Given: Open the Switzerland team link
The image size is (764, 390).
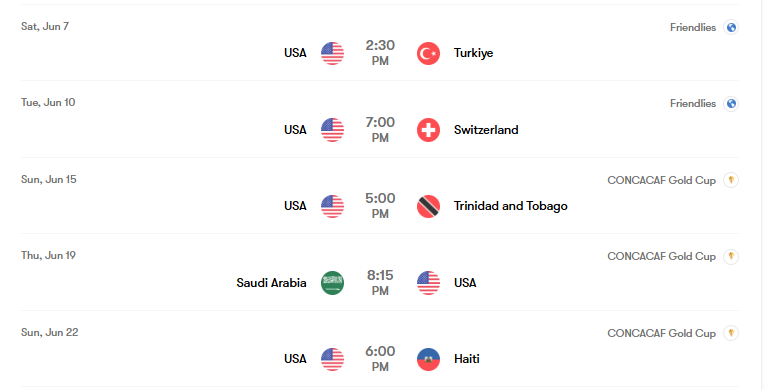Looking at the screenshot, I should [x=486, y=130].
